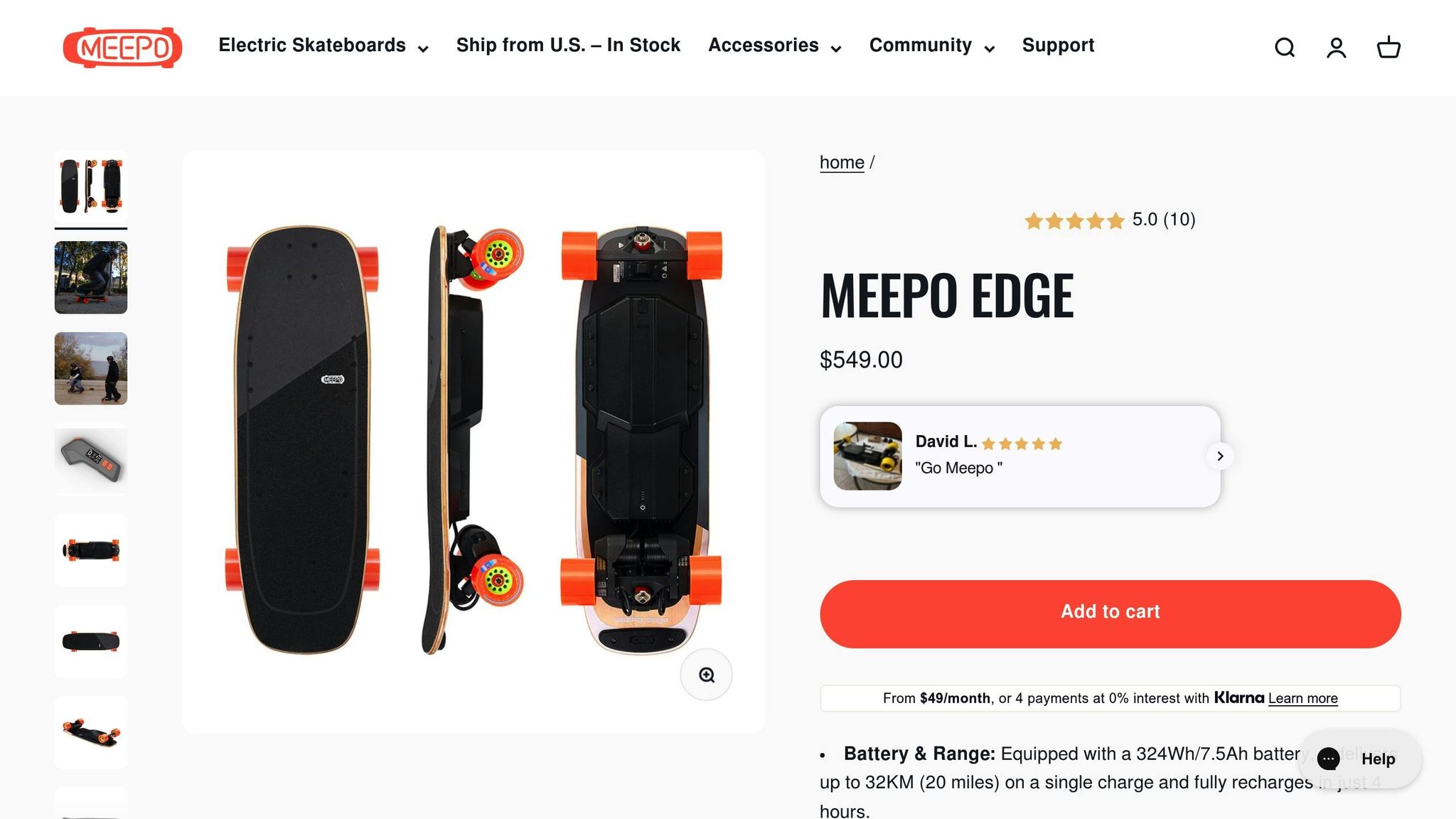The width and height of the screenshot is (1456, 819).
Task: Select Ship from U.S. – In Stock
Action: (x=569, y=45)
